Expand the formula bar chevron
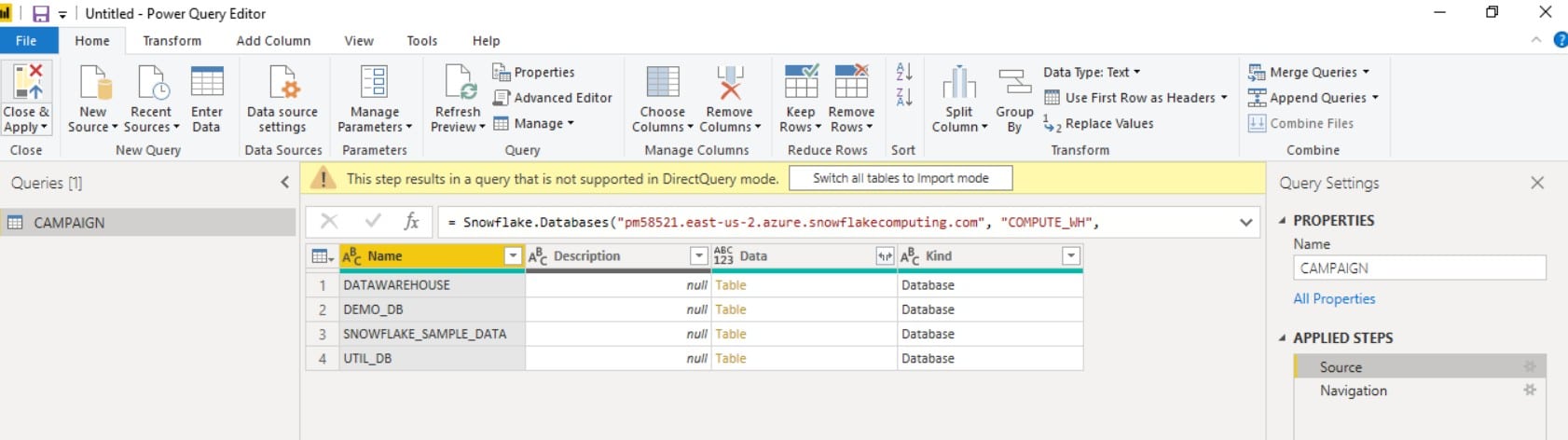 (1246, 222)
